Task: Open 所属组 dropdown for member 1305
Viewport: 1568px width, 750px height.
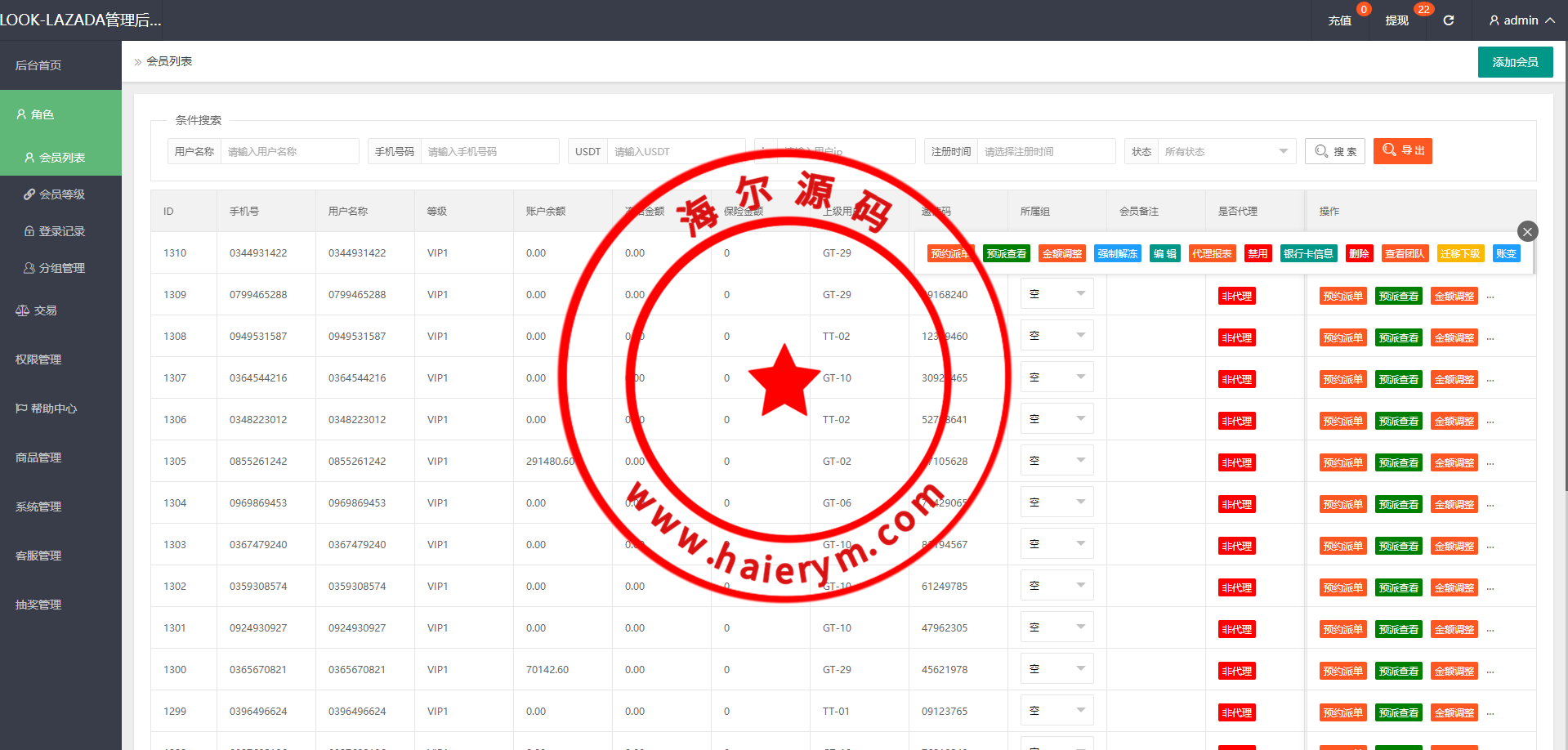Action: point(1057,461)
